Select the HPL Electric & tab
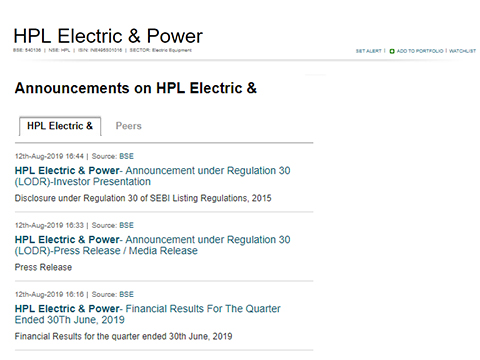480x360 pixels. (60, 126)
